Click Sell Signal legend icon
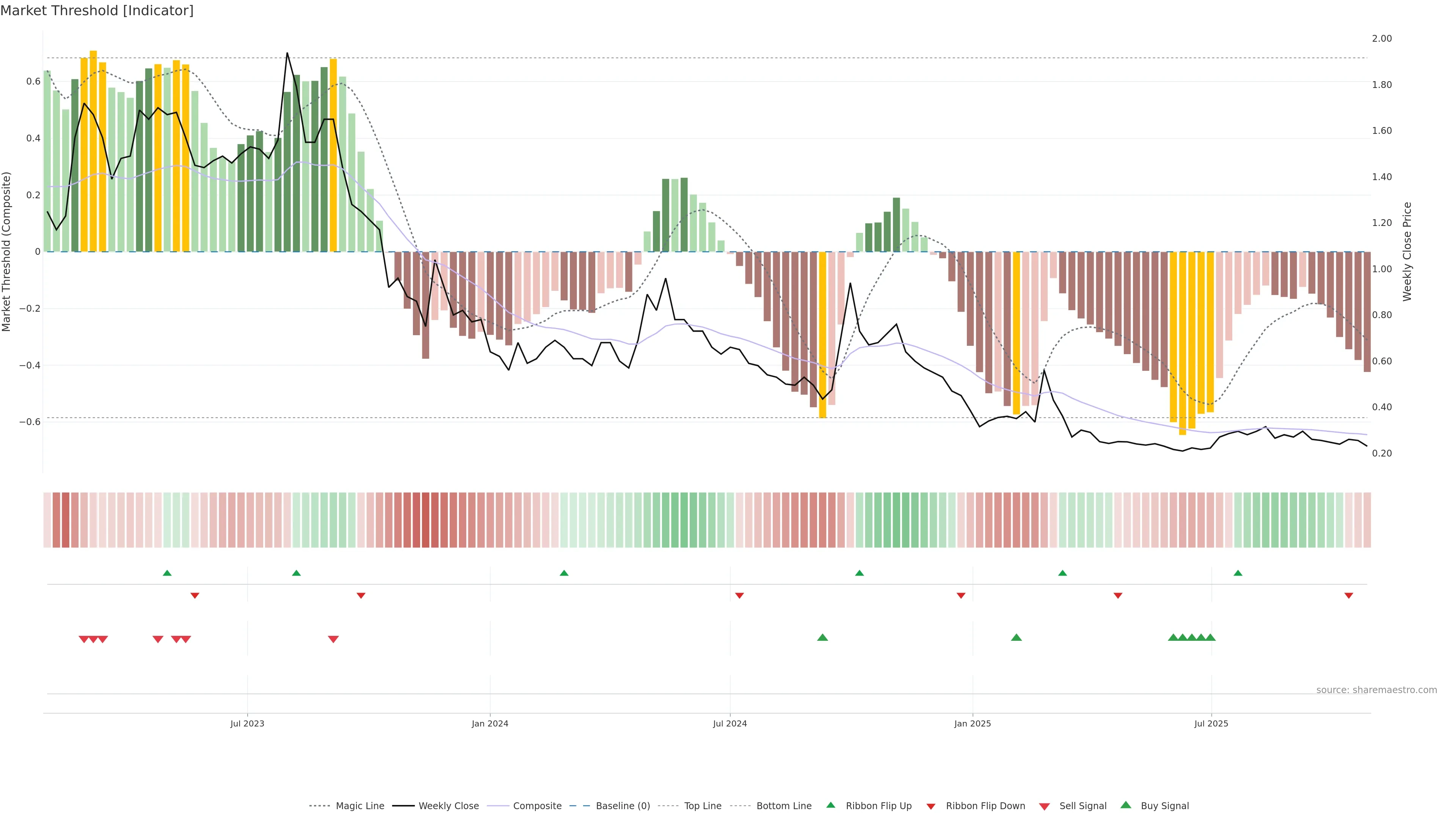Screen dimensions: 1456x819 [x=1045, y=806]
